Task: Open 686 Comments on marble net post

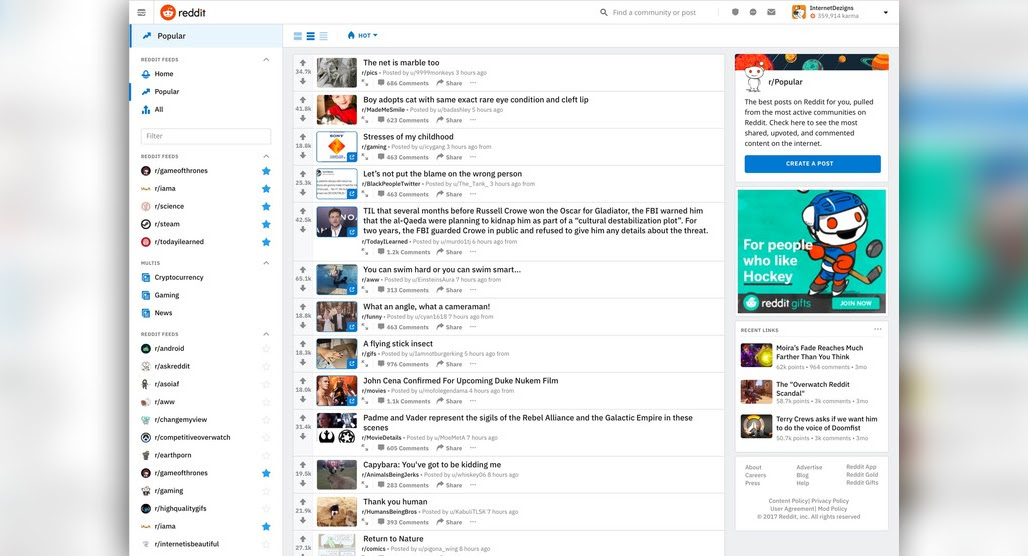Action: (x=403, y=83)
